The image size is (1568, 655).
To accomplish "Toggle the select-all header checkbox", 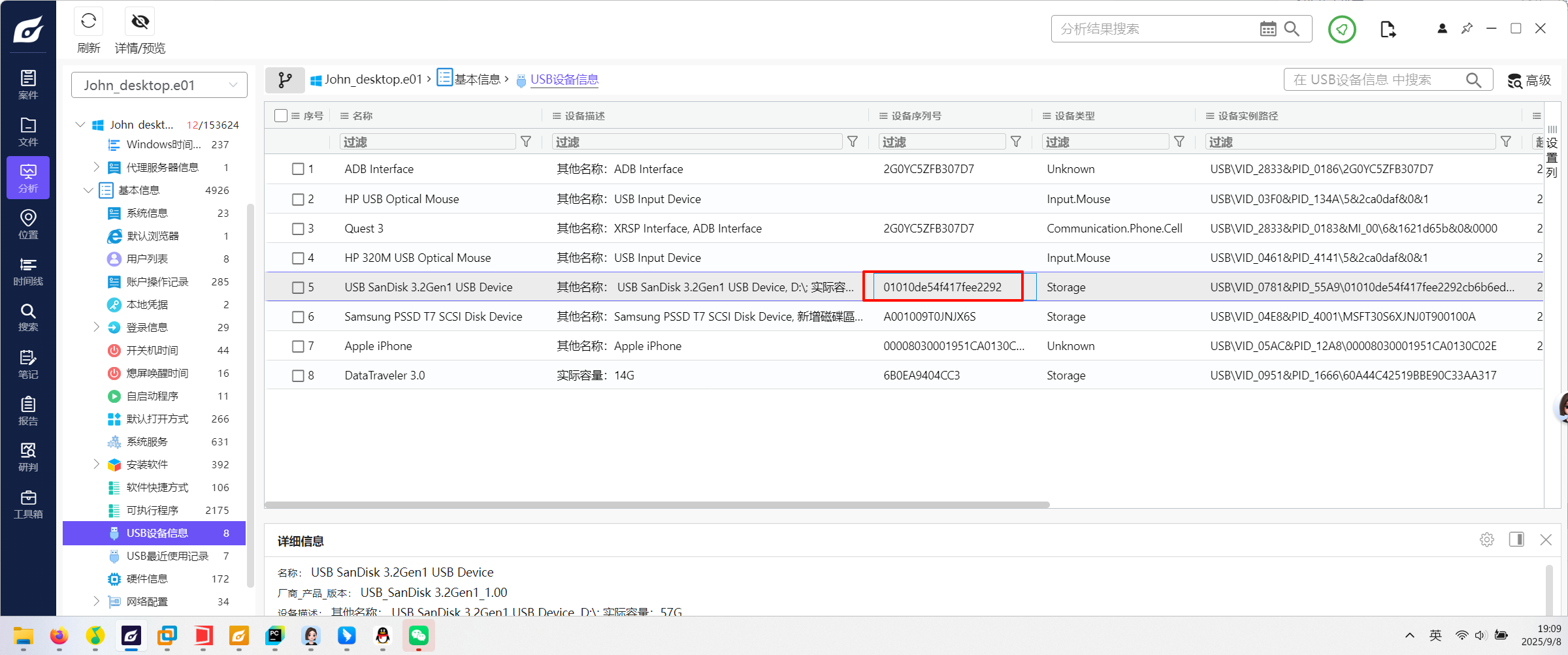I will (x=281, y=116).
